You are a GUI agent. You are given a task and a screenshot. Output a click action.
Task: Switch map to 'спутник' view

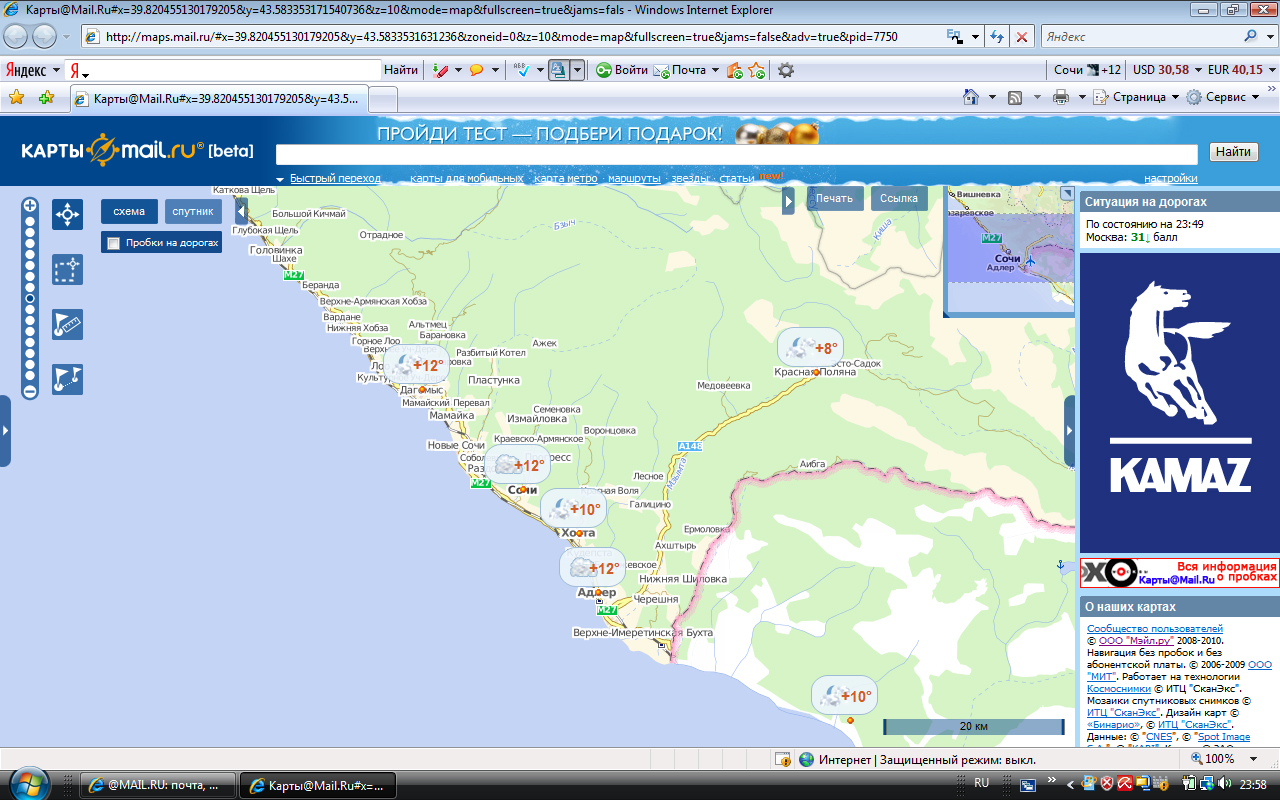(193, 212)
